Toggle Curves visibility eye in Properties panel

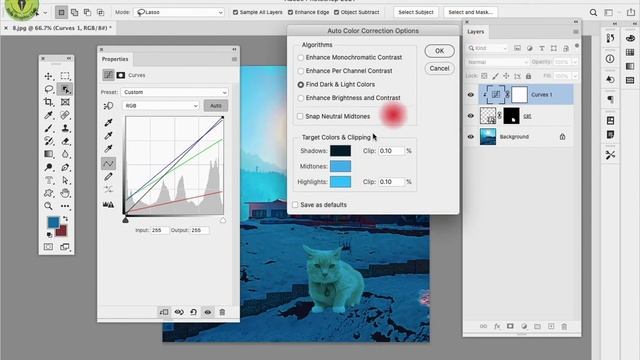tap(208, 312)
